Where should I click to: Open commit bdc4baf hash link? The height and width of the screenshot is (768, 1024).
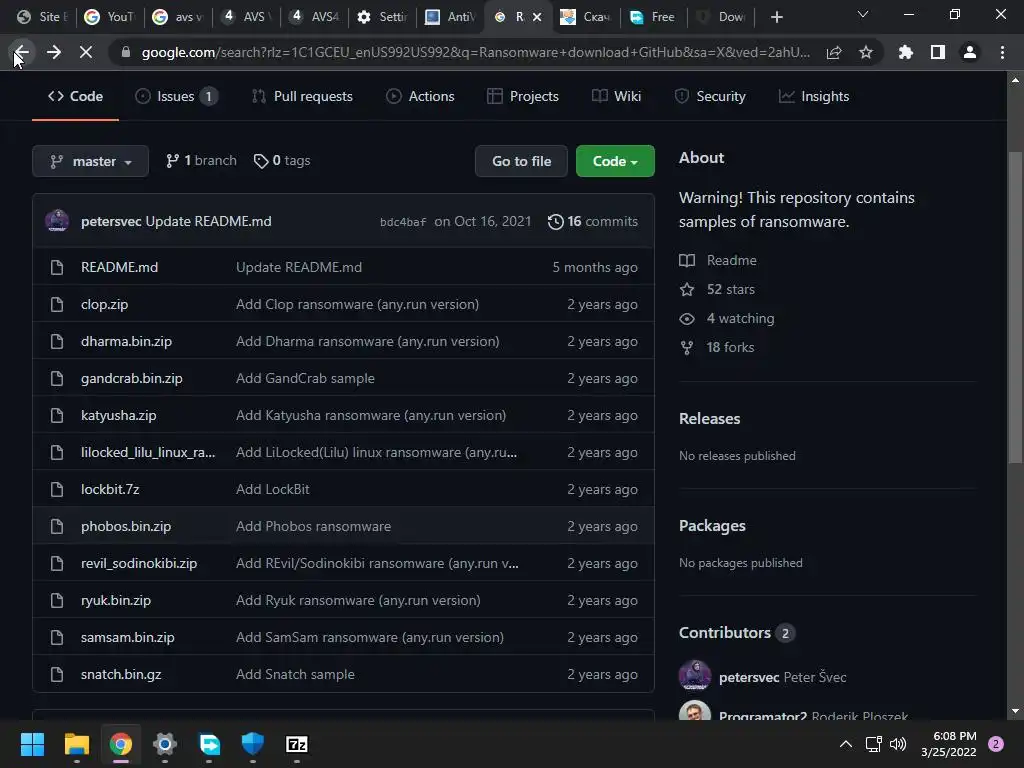tap(403, 222)
